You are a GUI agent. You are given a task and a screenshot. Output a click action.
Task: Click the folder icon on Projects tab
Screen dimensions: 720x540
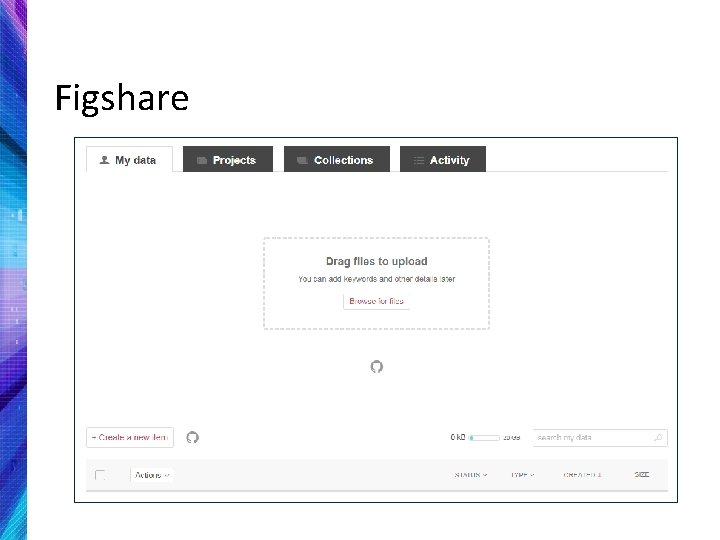click(202, 160)
